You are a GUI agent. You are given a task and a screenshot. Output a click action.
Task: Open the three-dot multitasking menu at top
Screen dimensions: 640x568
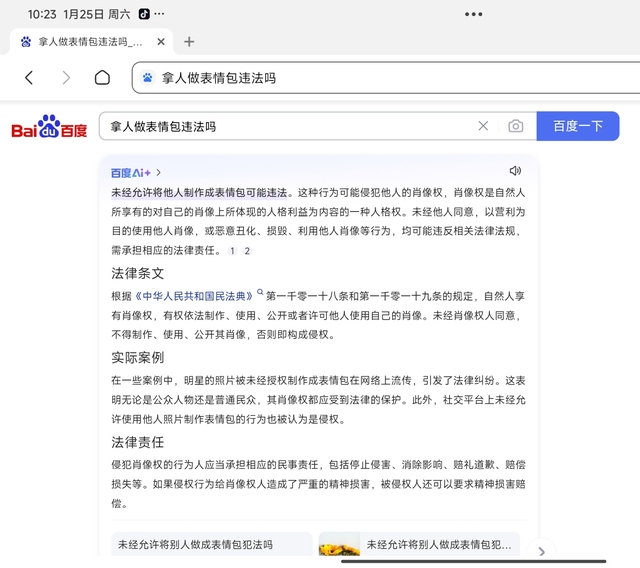coord(473,14)
